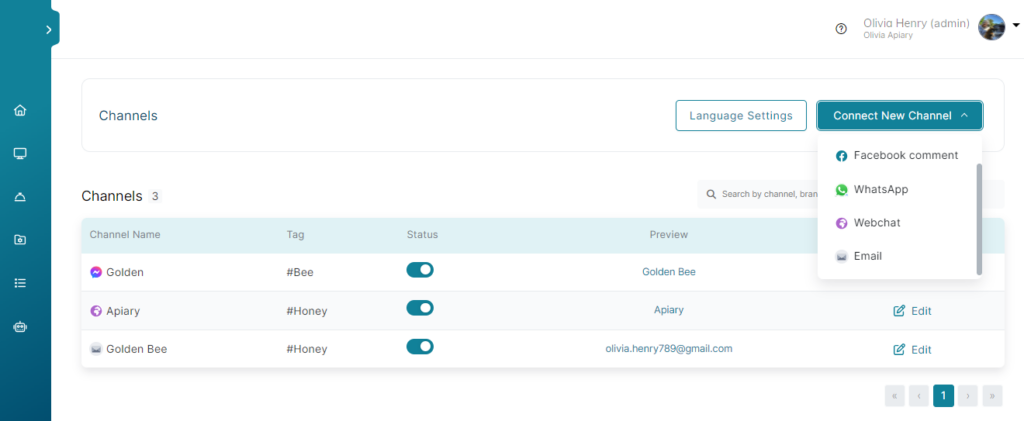Focus the channel search input field
This screenshot has width=1024, height=421.
coord(758,195)
